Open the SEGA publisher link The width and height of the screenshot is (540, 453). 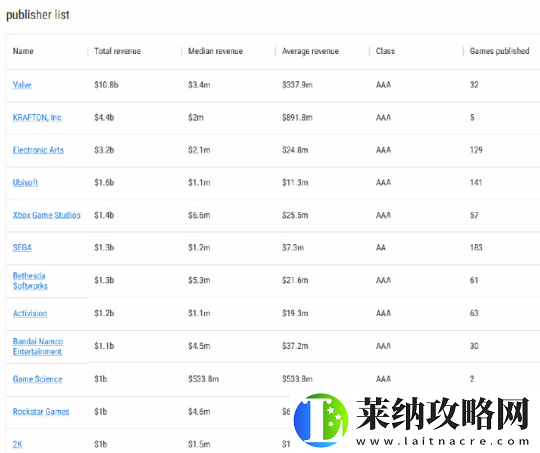pos(22,247)
